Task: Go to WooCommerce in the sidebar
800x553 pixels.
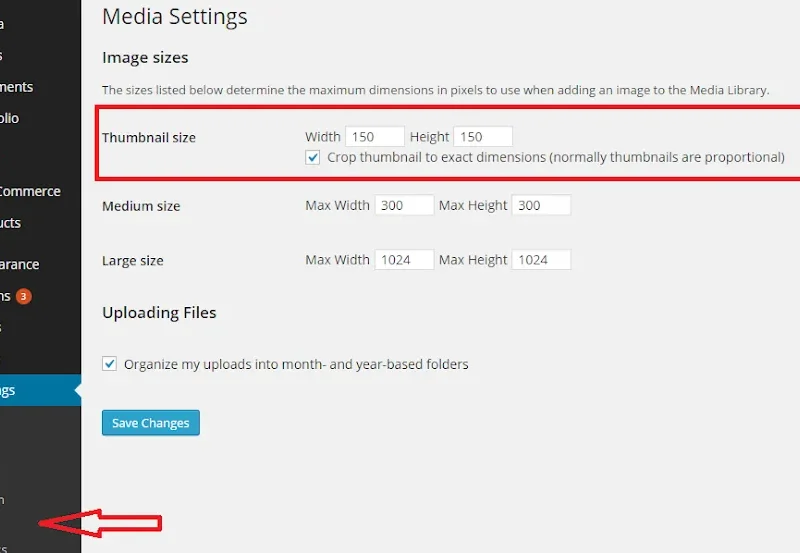Action: pos(30,191)
